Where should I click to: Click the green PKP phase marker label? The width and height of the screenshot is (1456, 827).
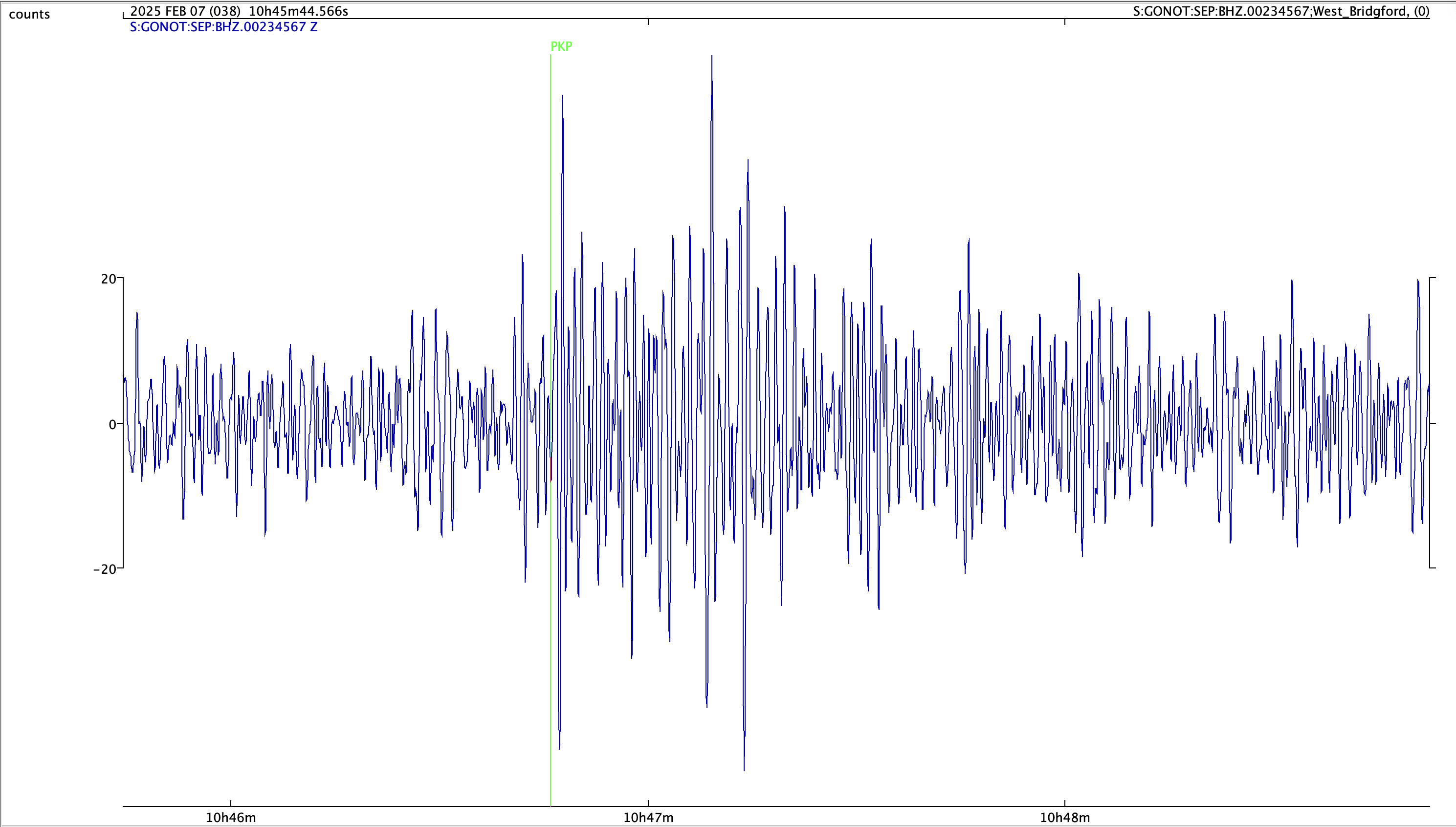tap(561, 46)
